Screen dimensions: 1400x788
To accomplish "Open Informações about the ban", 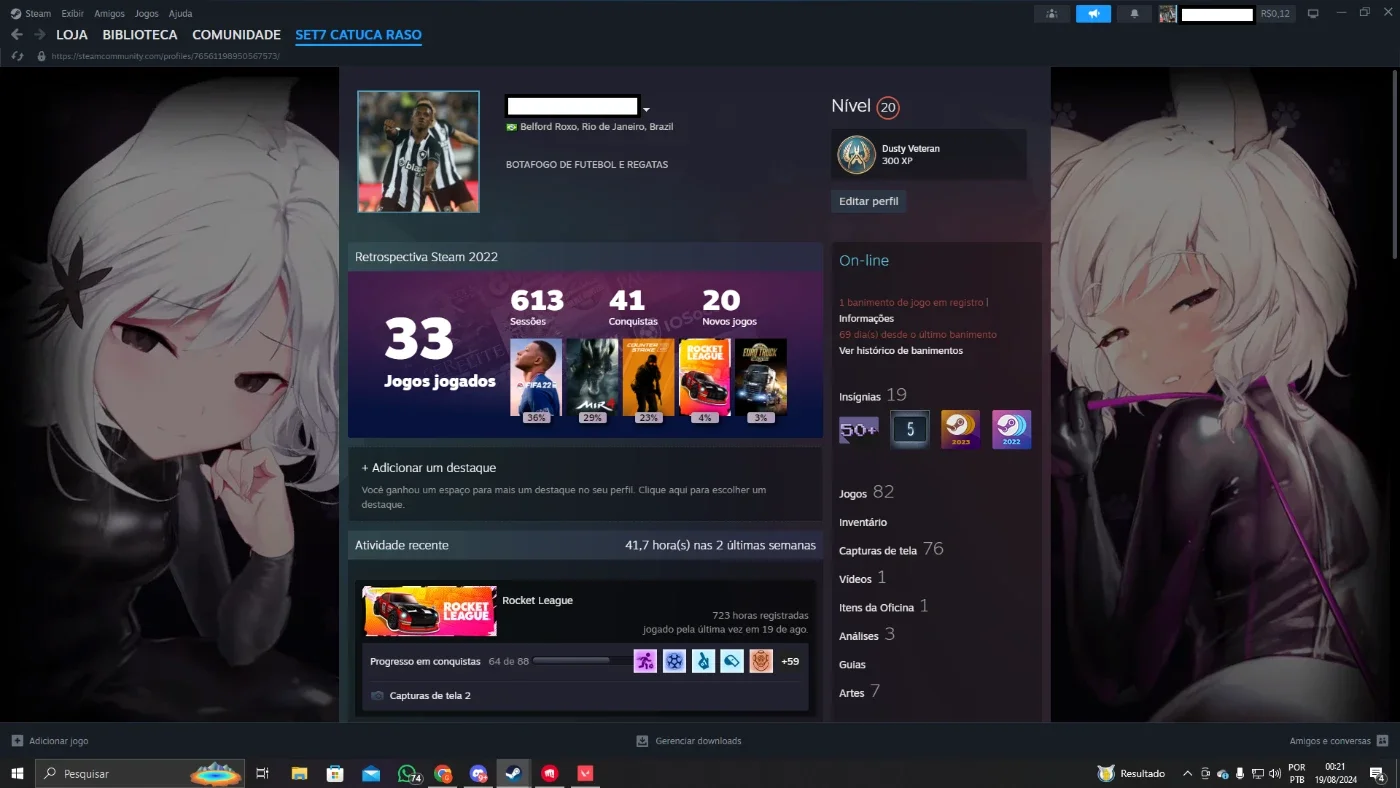I will (866, 318).
